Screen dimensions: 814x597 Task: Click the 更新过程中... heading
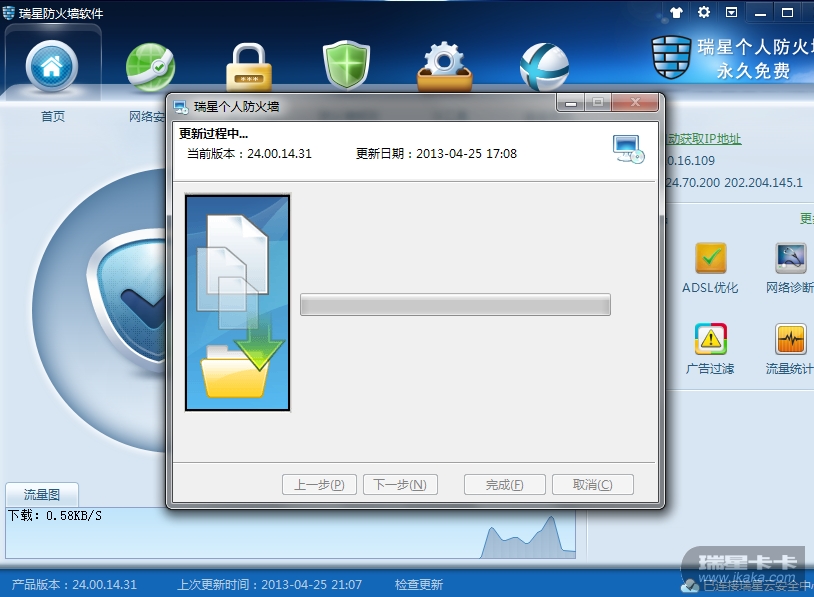pos(213,134)
